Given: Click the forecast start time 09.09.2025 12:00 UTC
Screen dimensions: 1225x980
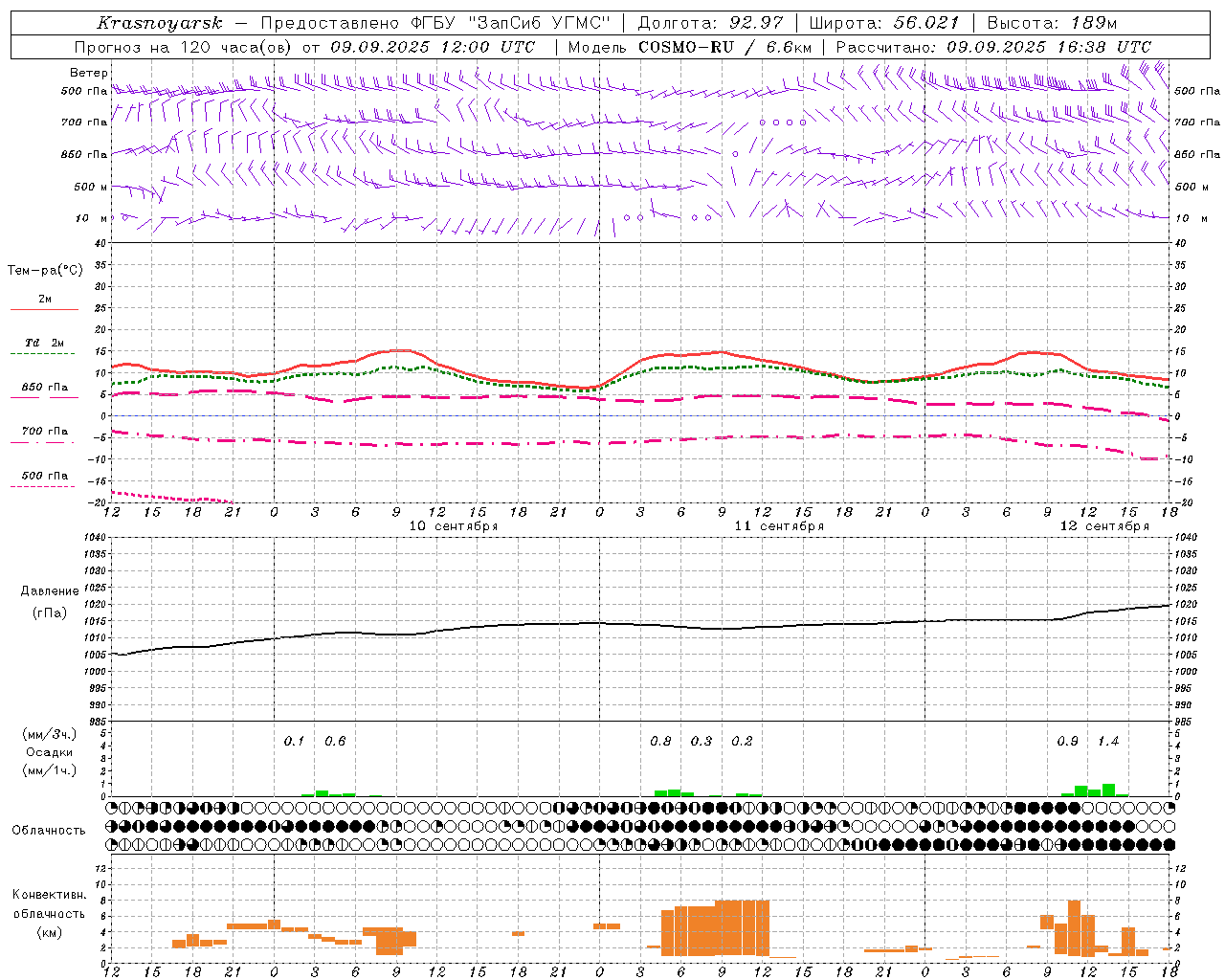Looking at the screenshot, I should point(433,47).
